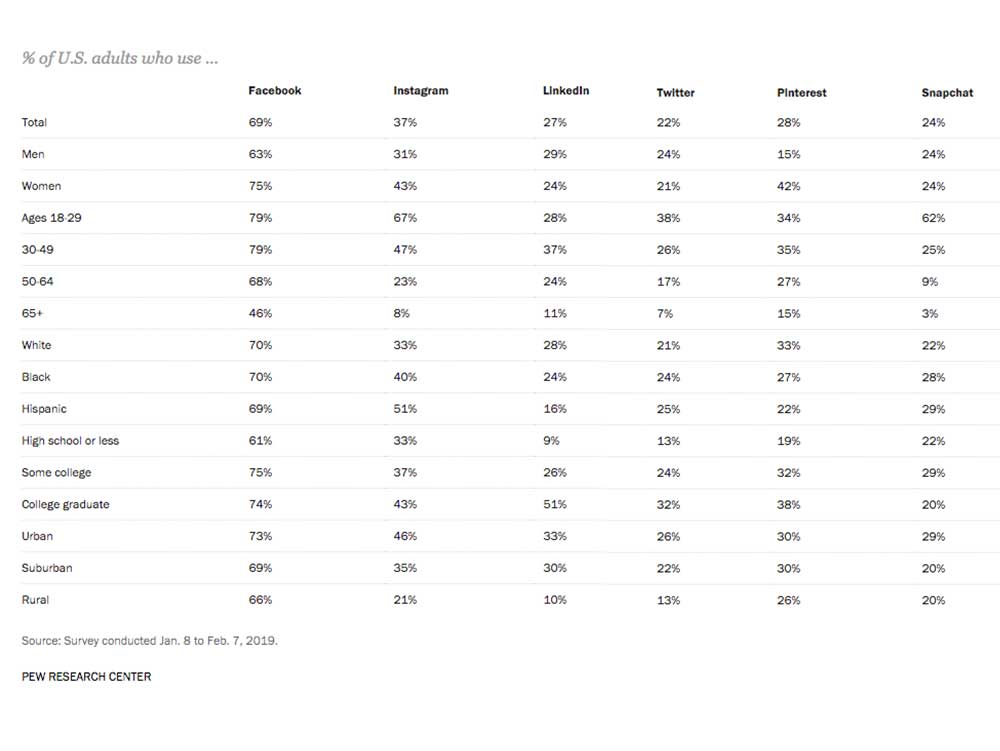Select the Ages 18-29 row label

[50, 218]
